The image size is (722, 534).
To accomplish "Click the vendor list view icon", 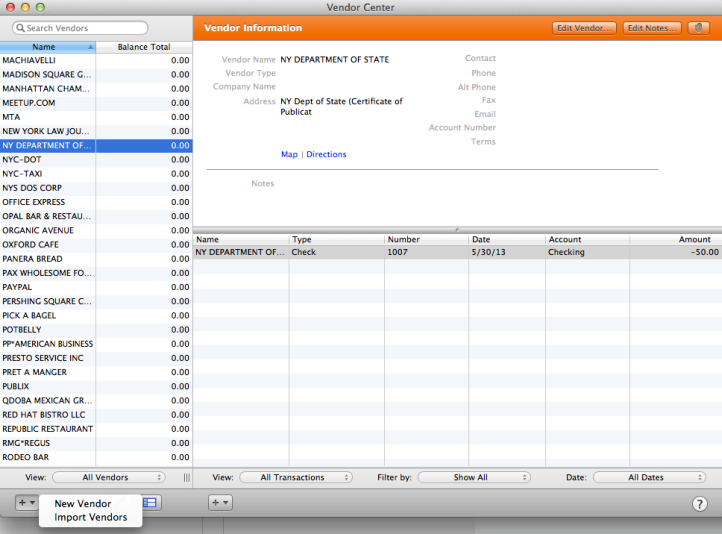I will coord(150,503).
